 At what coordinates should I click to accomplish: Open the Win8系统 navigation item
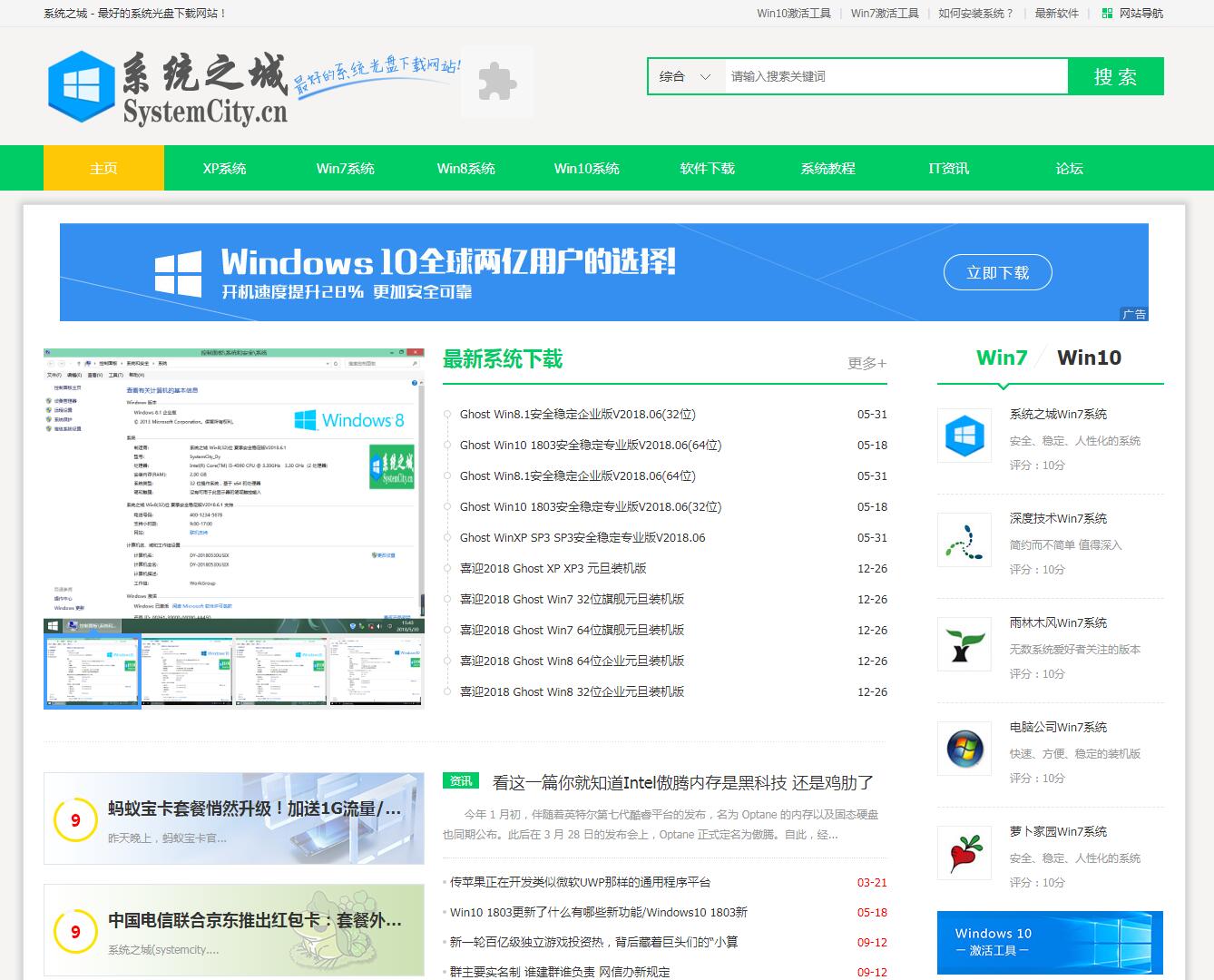(465, 168)
